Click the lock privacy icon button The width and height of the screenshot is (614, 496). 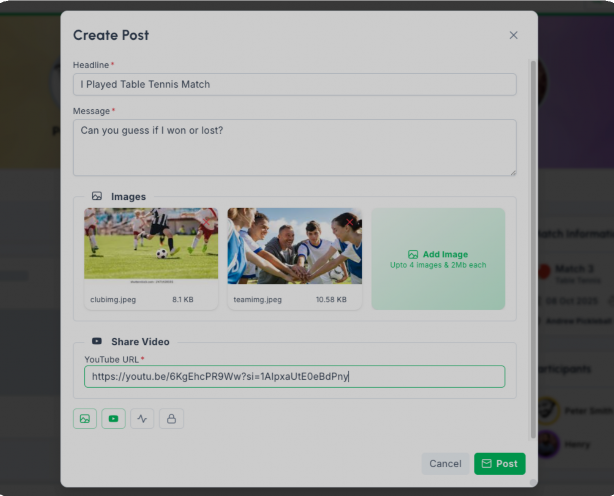171,419
